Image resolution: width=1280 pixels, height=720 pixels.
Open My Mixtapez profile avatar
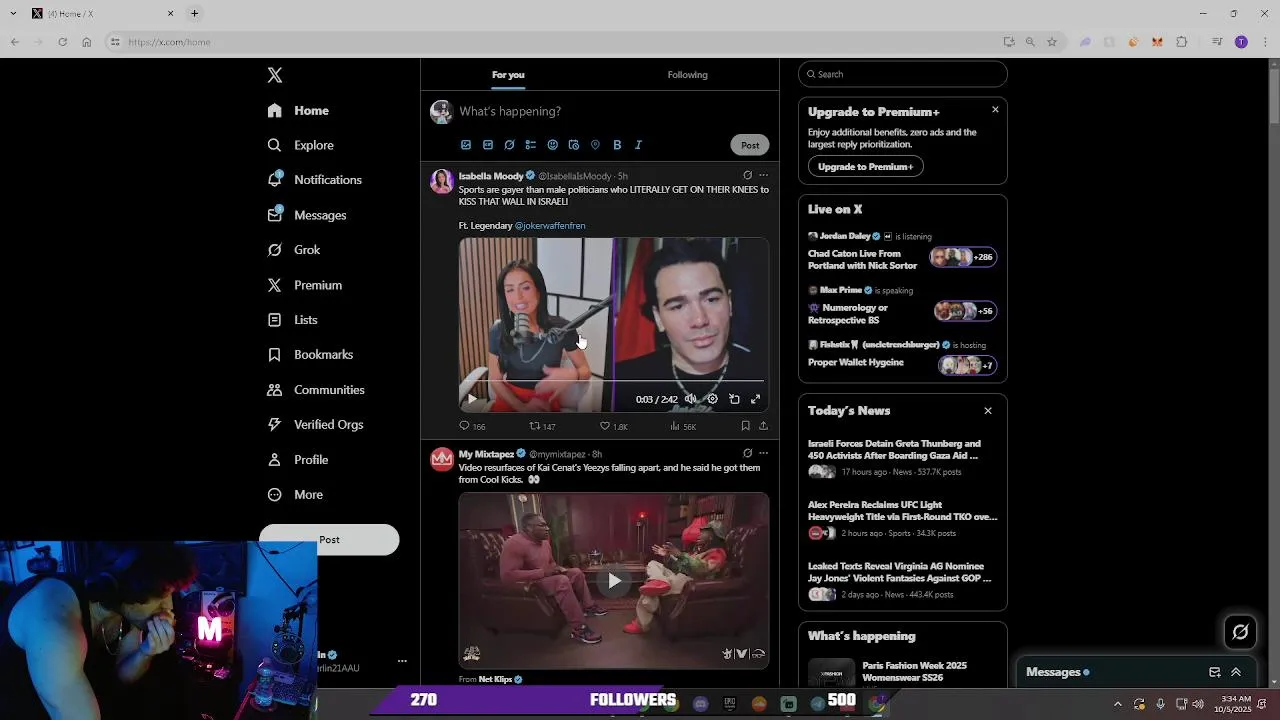441,459
